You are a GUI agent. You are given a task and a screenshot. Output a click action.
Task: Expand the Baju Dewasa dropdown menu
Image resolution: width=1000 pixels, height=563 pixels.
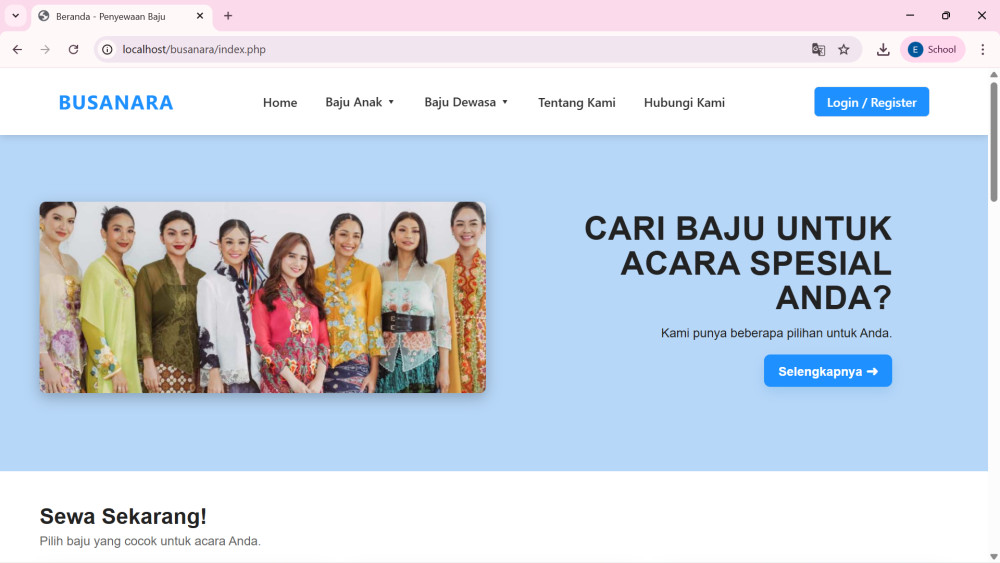466,102
